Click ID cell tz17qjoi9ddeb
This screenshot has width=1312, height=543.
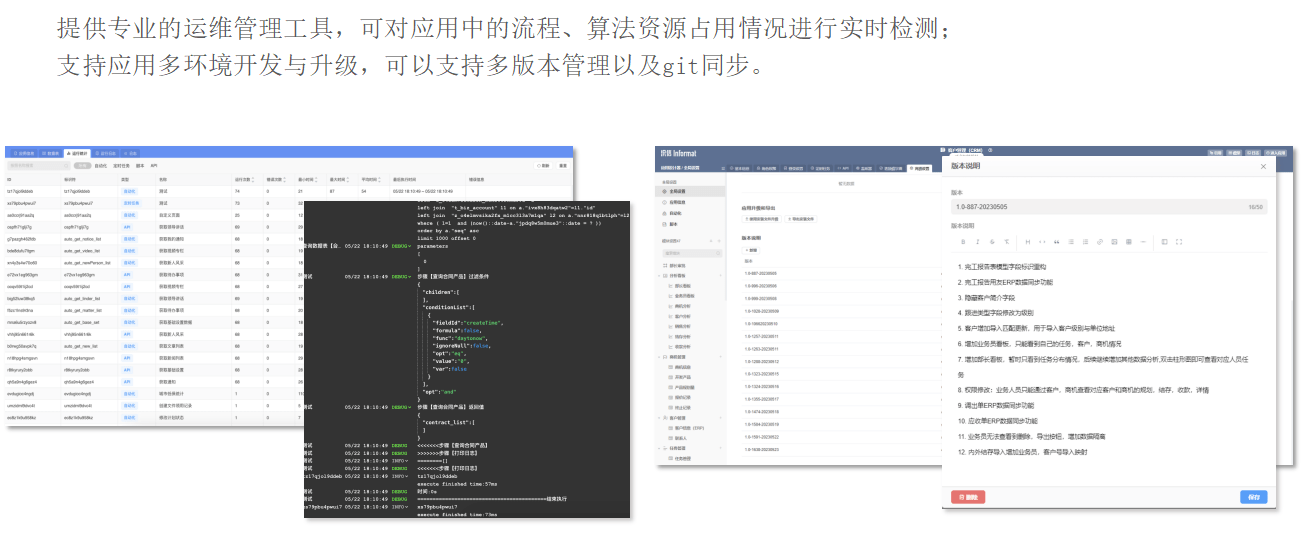tap(20, 191)
